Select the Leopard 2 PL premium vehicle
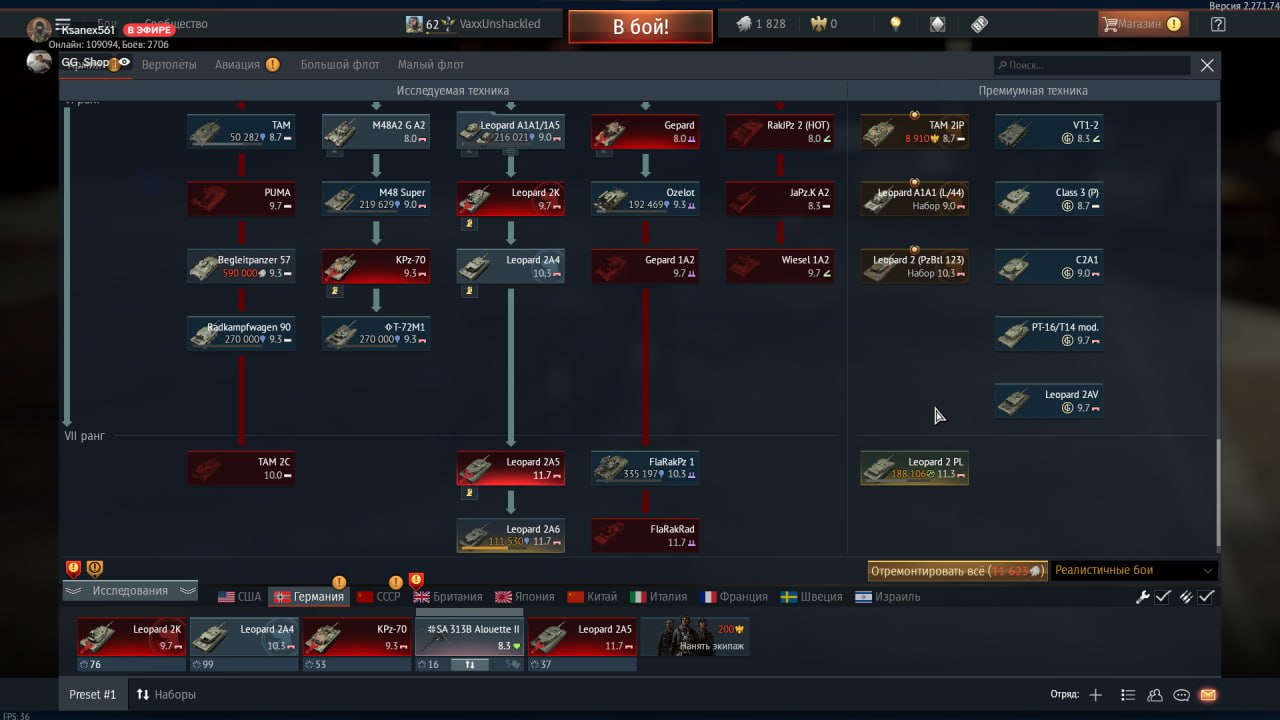 (914, 468)
